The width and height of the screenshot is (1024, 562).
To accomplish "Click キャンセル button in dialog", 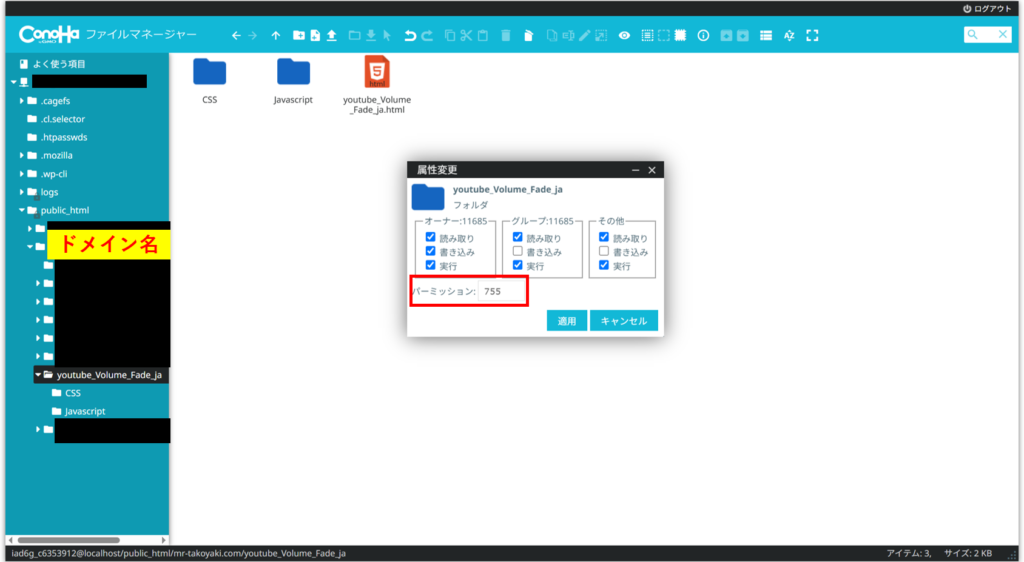I will point(624,320).
